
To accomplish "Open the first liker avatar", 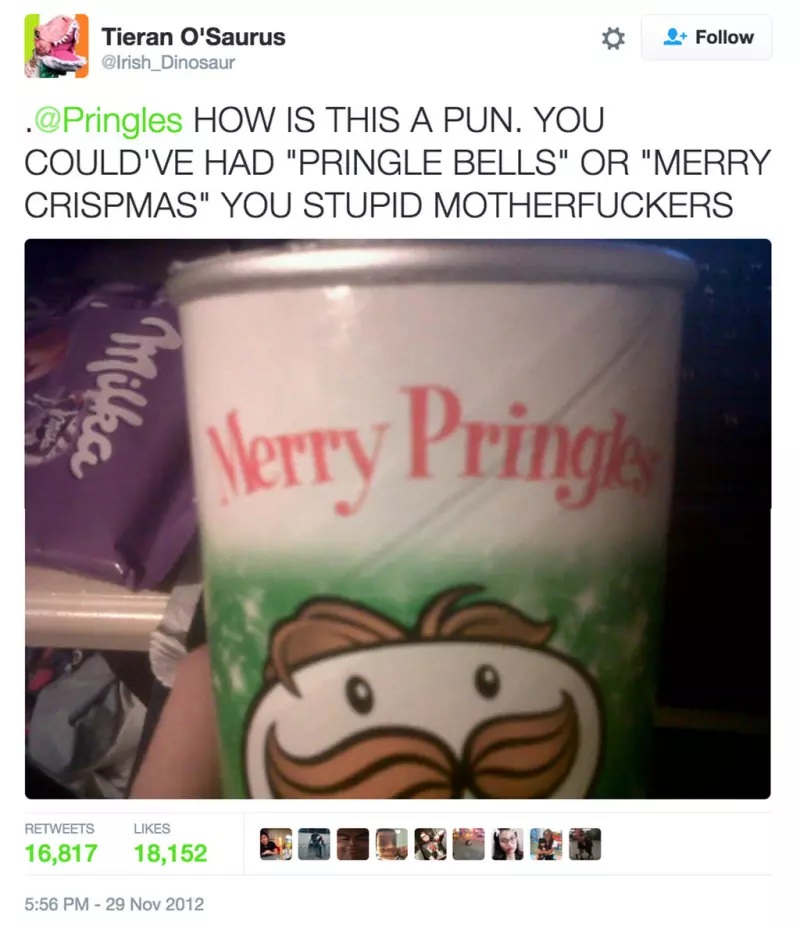I will point(276,844).
